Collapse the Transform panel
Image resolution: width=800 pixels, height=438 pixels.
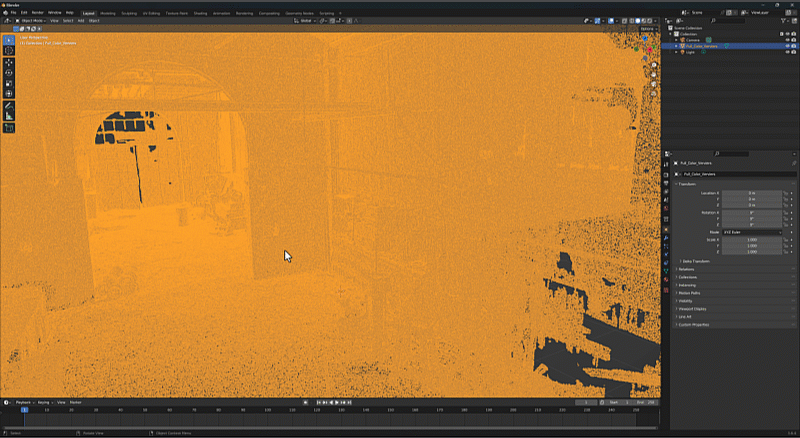687,184
